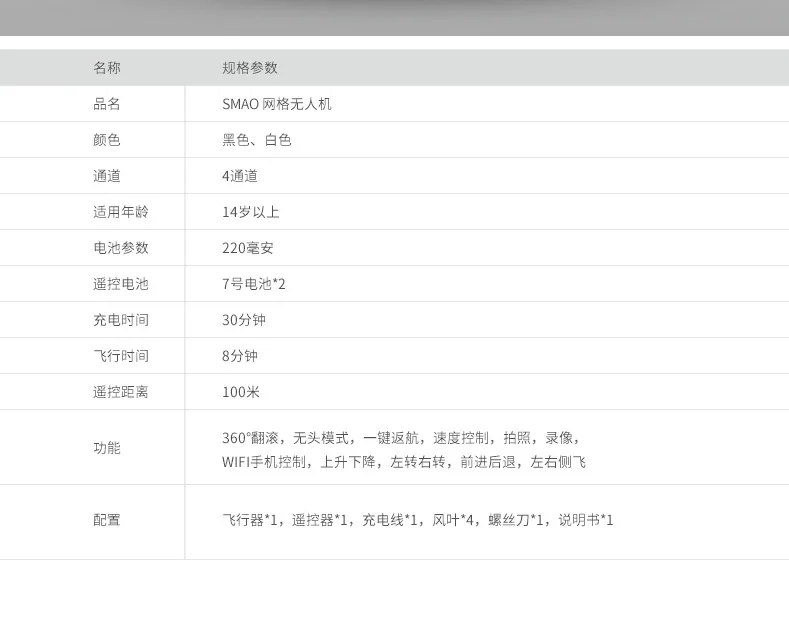Select the accessory list starting 飞行器*1
This screenshot has height=644, width=789.
[x=418, y=519]
